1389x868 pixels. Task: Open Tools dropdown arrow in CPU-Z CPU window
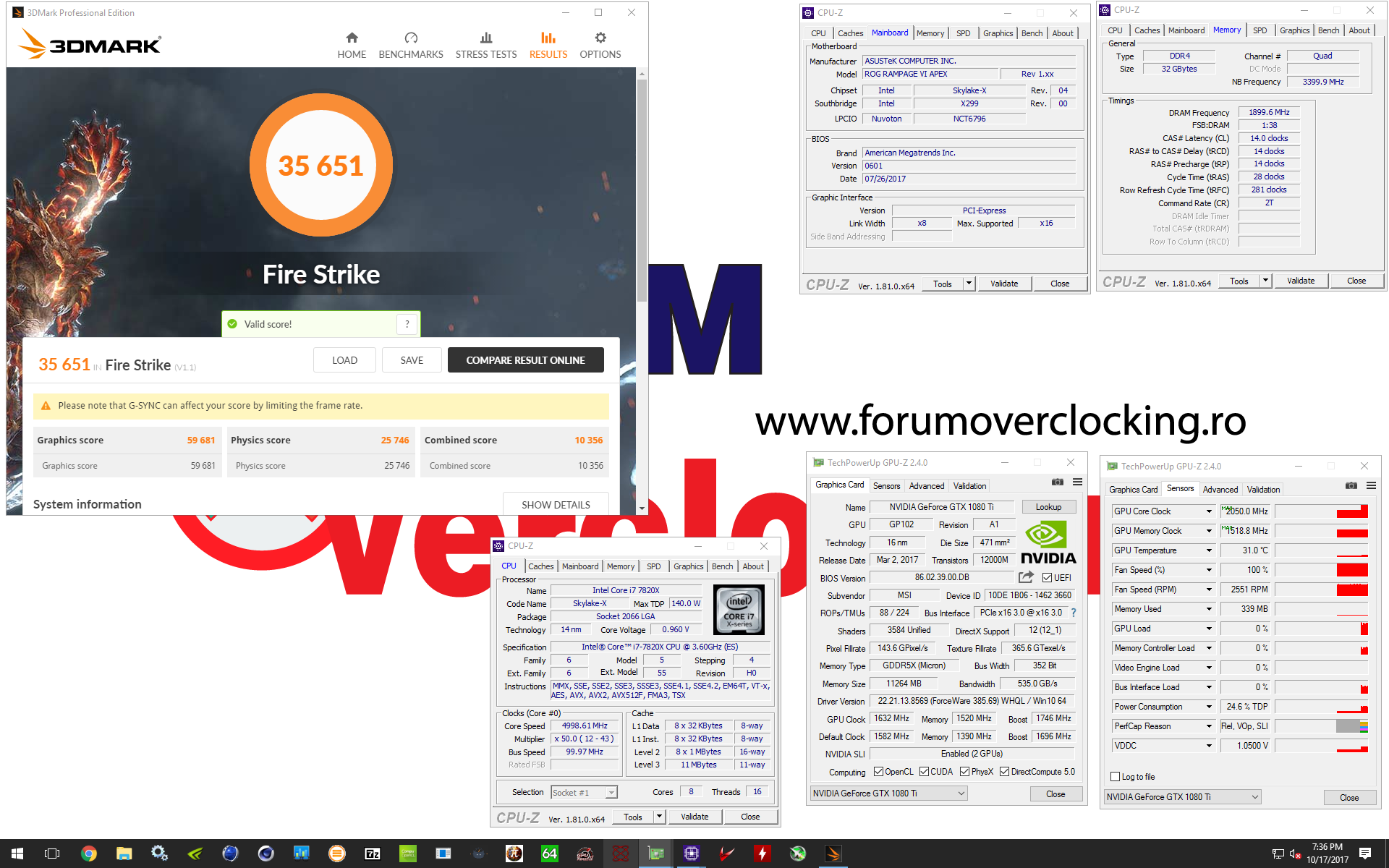(x=659, y=817)
